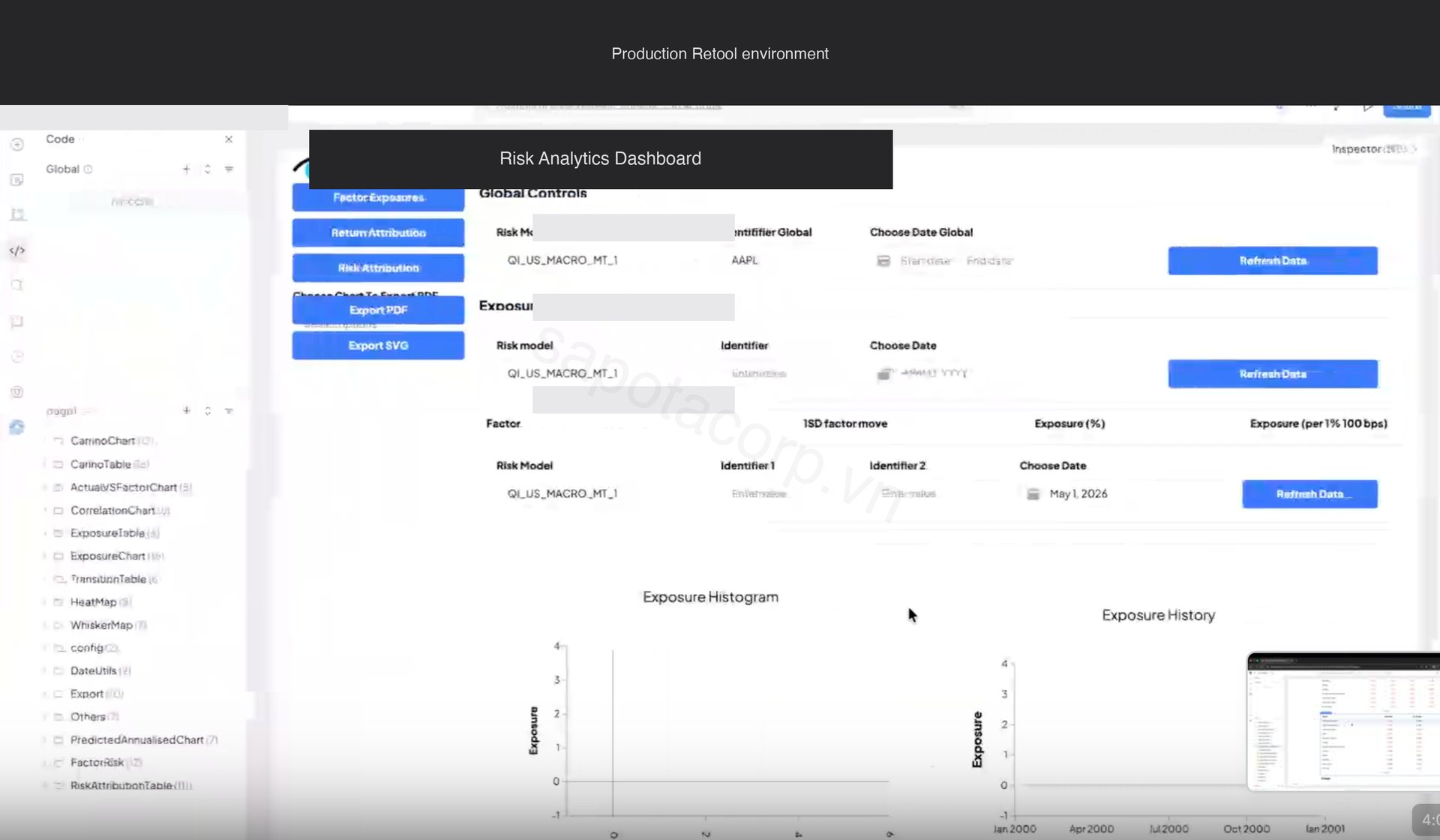The width and height of the screenshot is (1440, 840).
Task: Expand the Inspector panel chevron
Action: 1414,149
